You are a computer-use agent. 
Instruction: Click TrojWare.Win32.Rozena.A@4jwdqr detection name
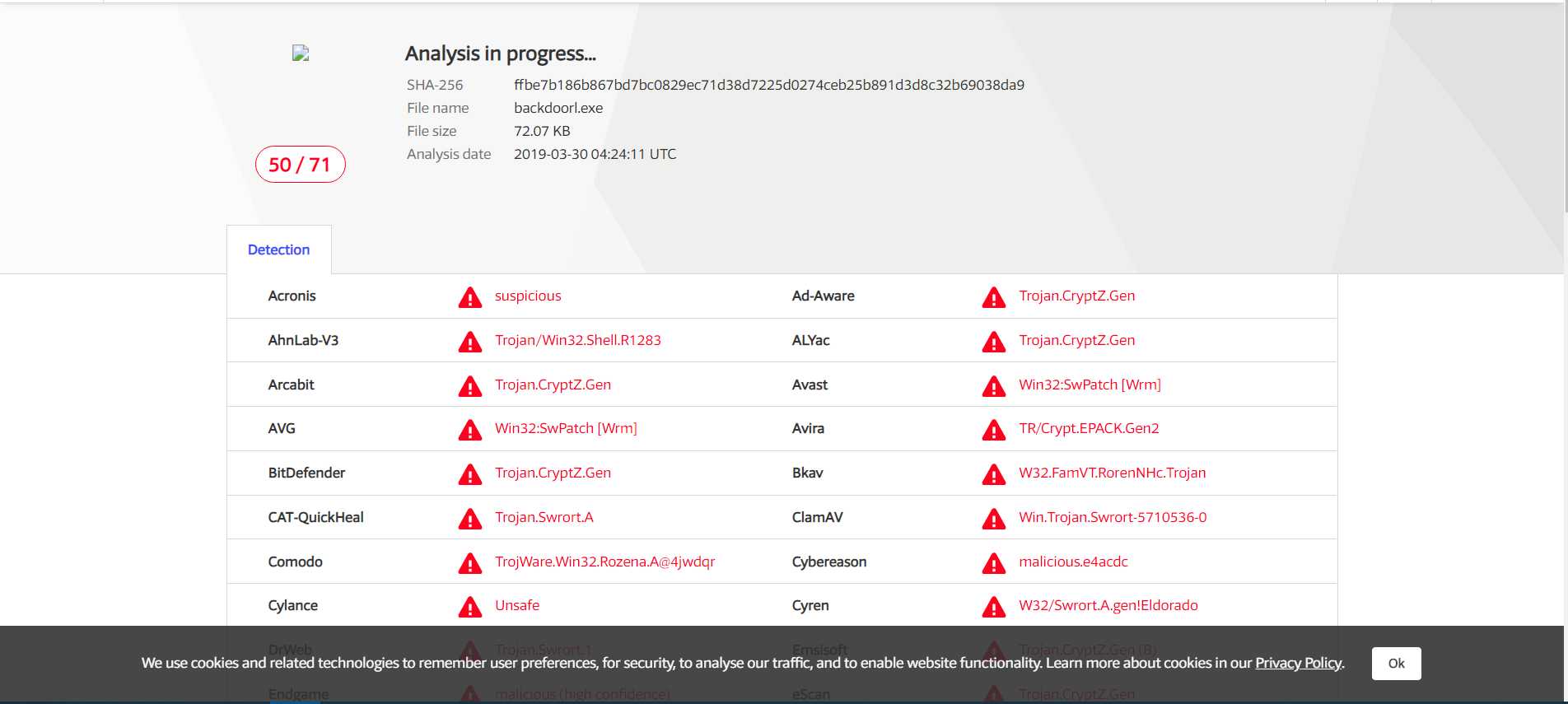[604, 562]
